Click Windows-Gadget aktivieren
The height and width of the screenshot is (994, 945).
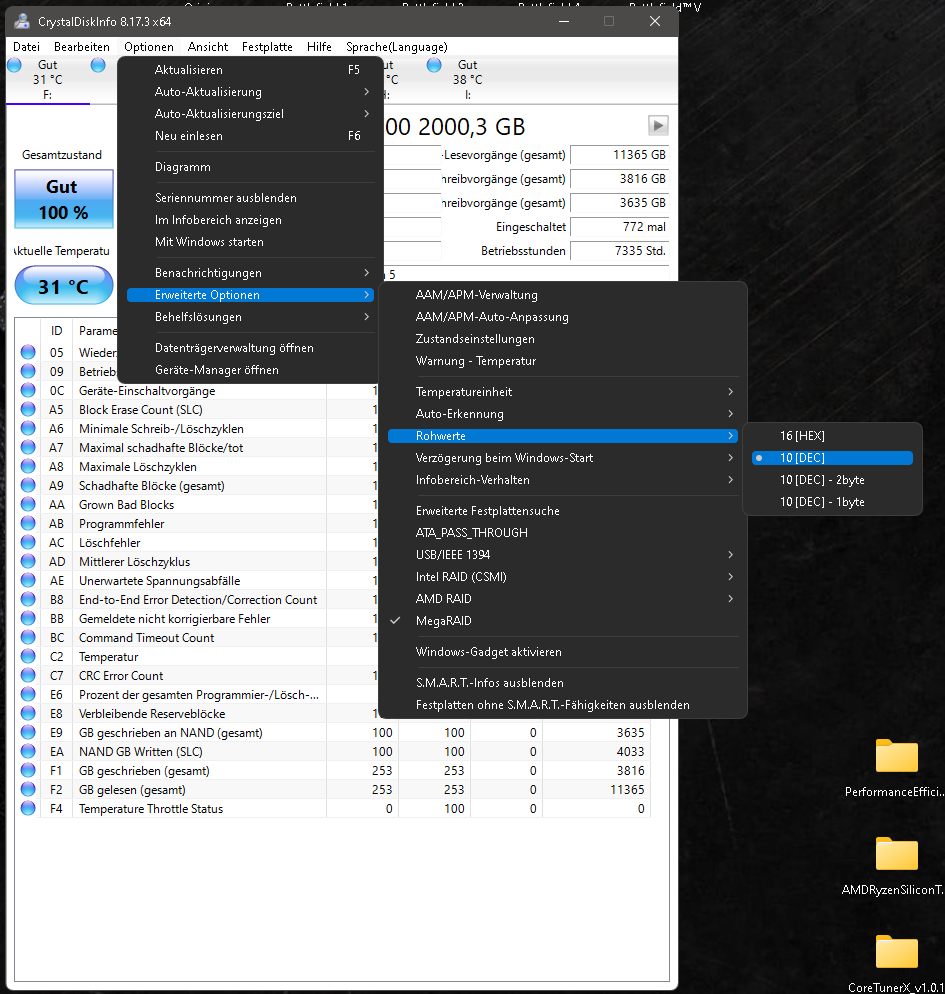(x=563, y=652)
